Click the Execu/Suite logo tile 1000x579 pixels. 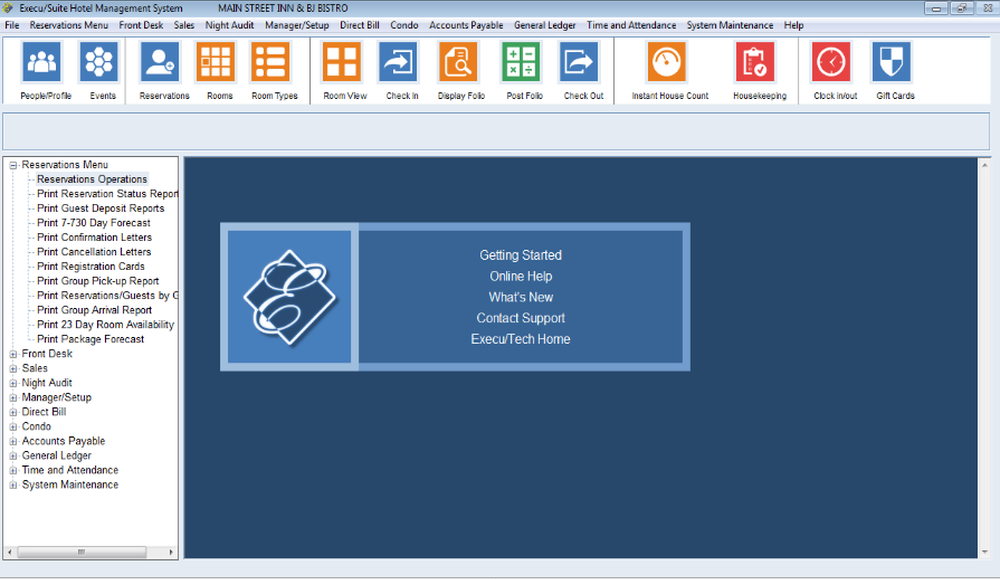tap(289, 297)
